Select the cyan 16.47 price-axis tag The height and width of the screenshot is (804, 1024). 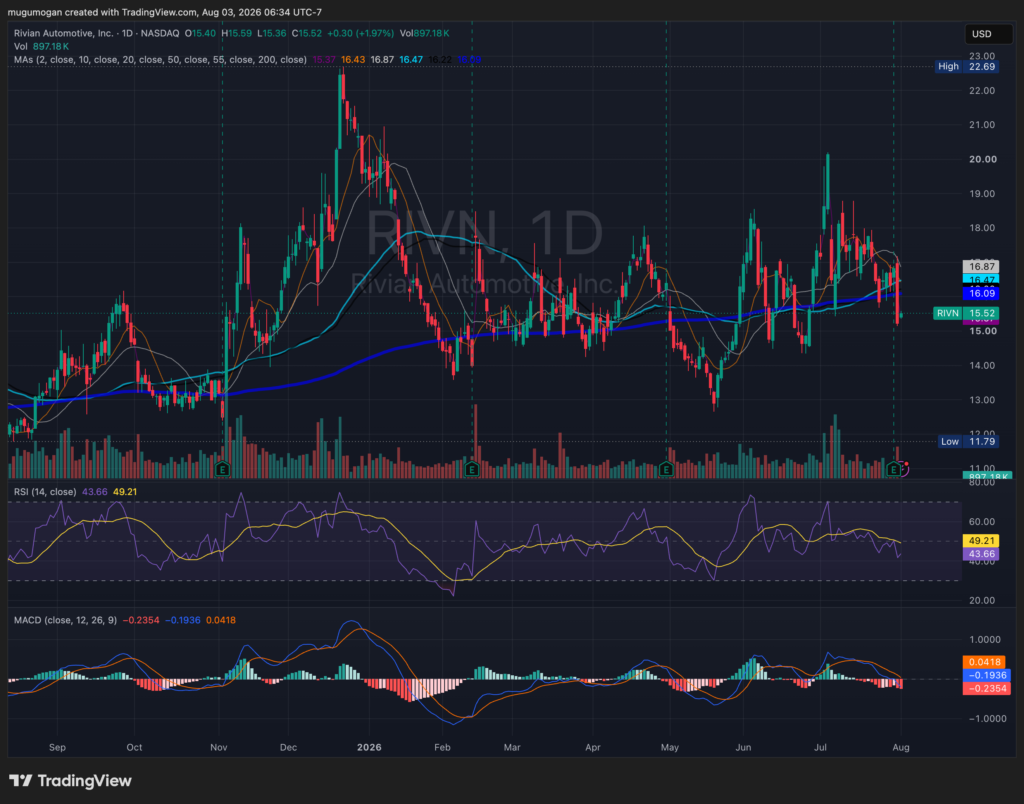981,280
